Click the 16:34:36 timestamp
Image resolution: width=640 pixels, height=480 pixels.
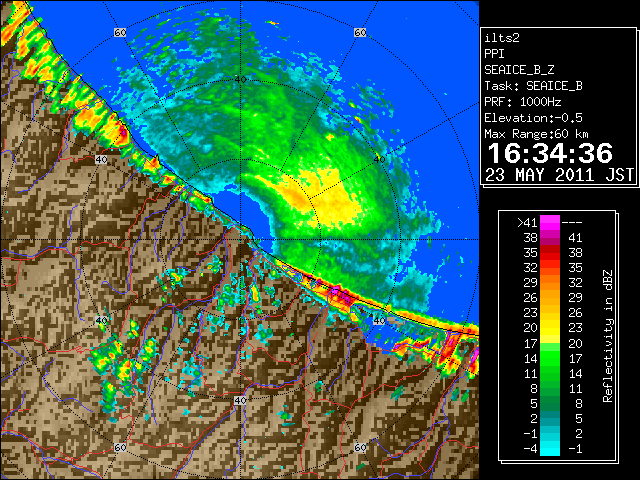[550, 153]
